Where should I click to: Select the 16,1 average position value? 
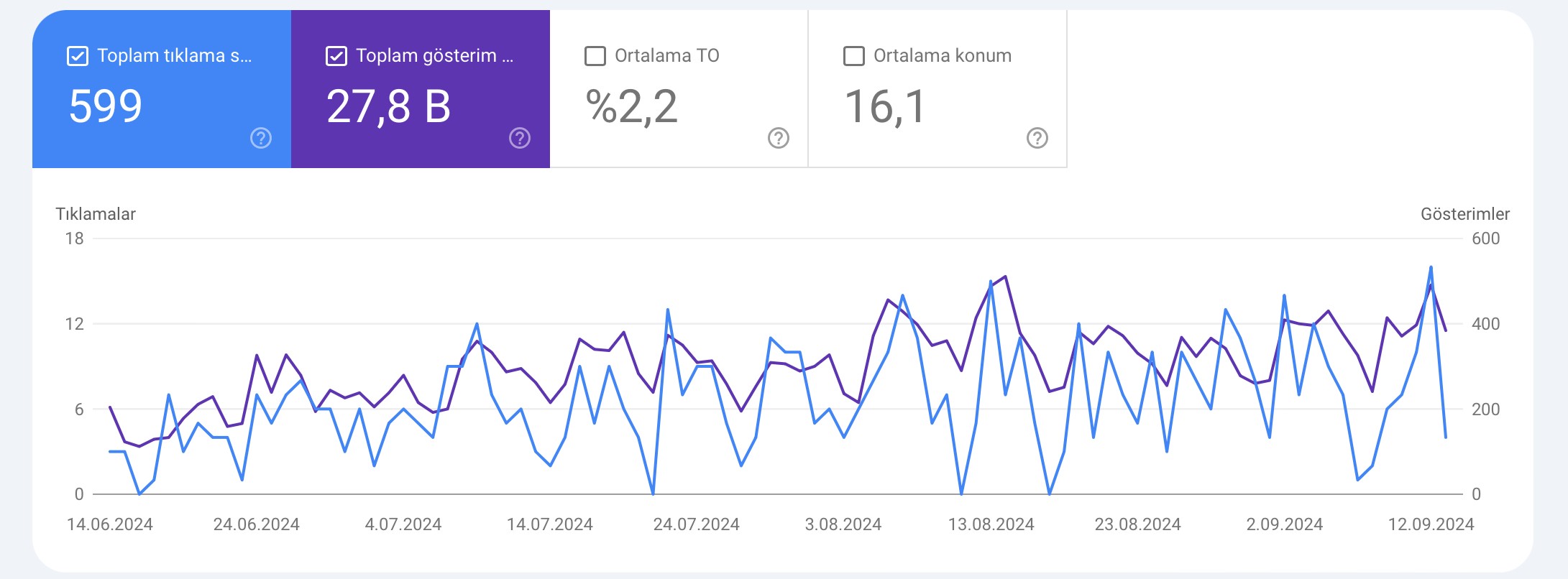885,107
